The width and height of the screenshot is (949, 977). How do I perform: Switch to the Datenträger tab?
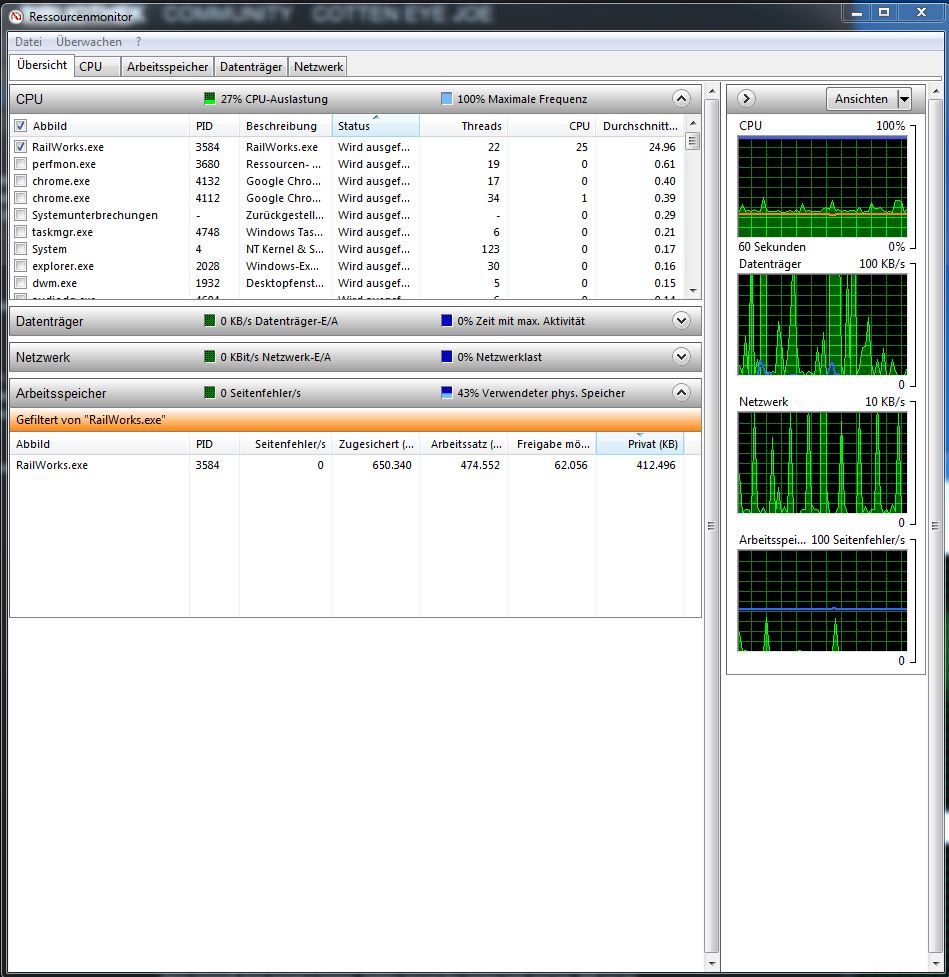(x=251, y=67)
